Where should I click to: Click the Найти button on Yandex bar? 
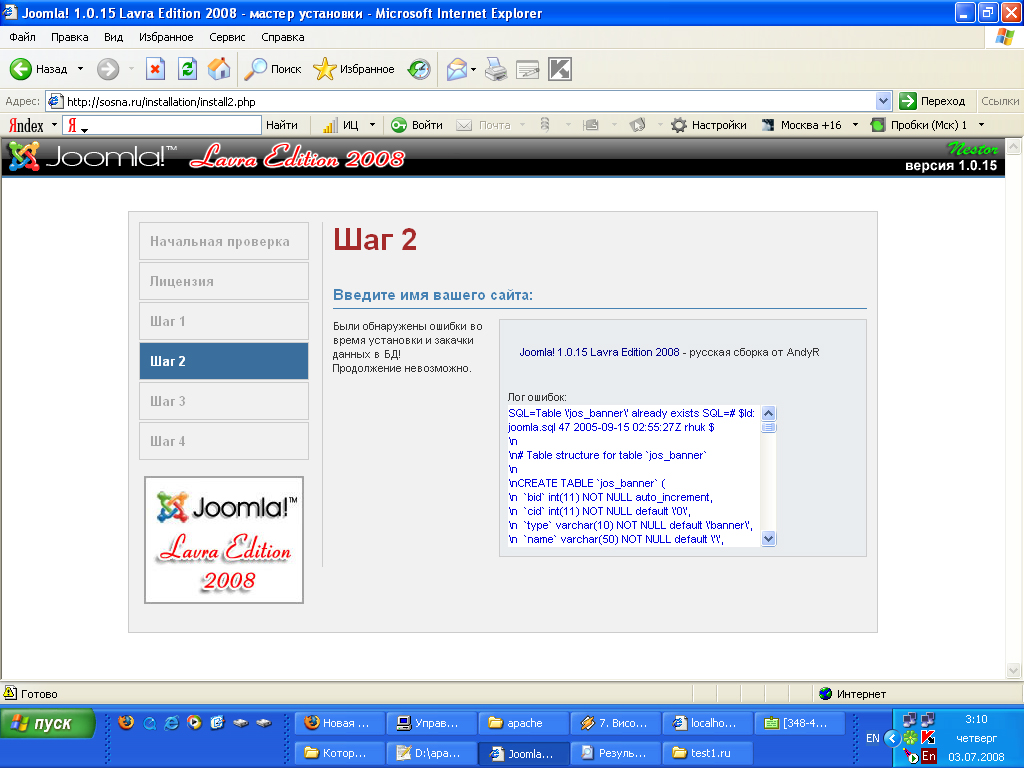coord(281,125)
